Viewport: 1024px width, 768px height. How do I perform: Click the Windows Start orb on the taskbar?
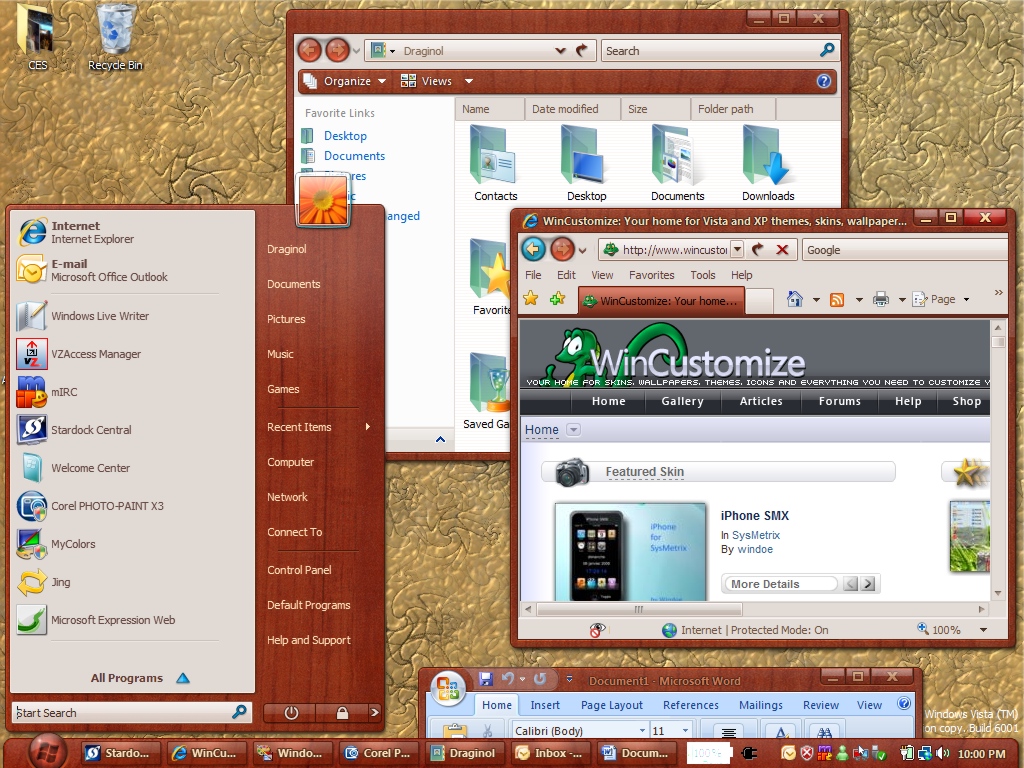[46, 751]
